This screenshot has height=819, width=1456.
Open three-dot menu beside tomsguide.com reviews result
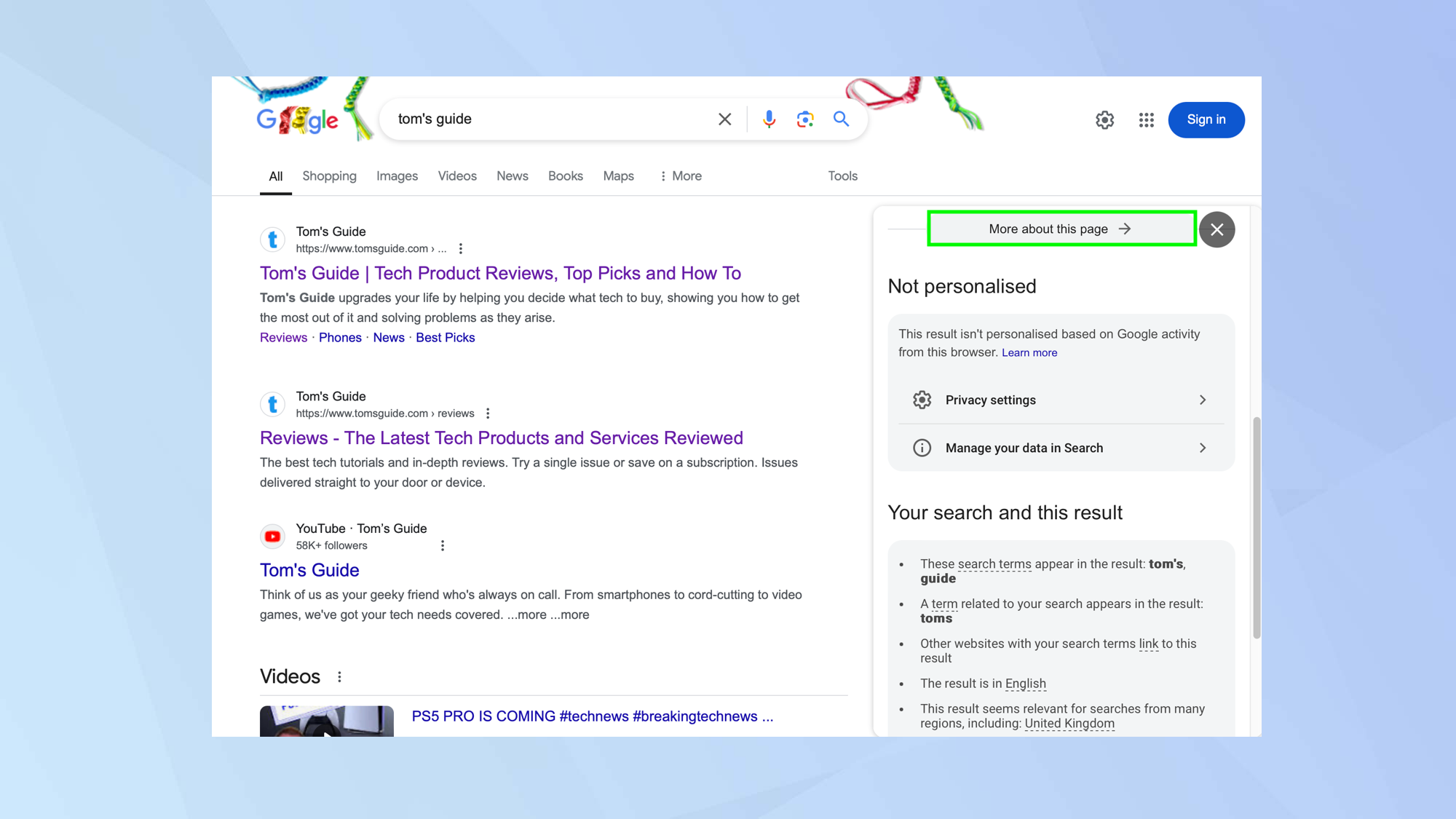click(x=488, y=414)
